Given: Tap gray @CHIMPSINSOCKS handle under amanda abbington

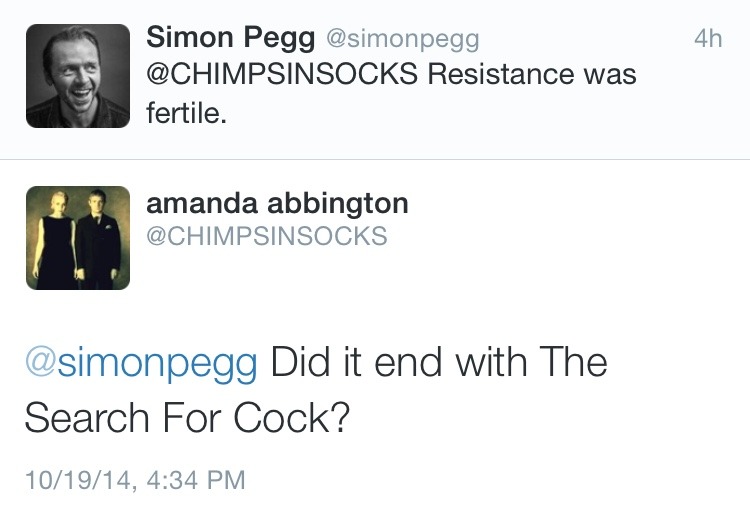Looking at the screenshot, I should point(266,236).
